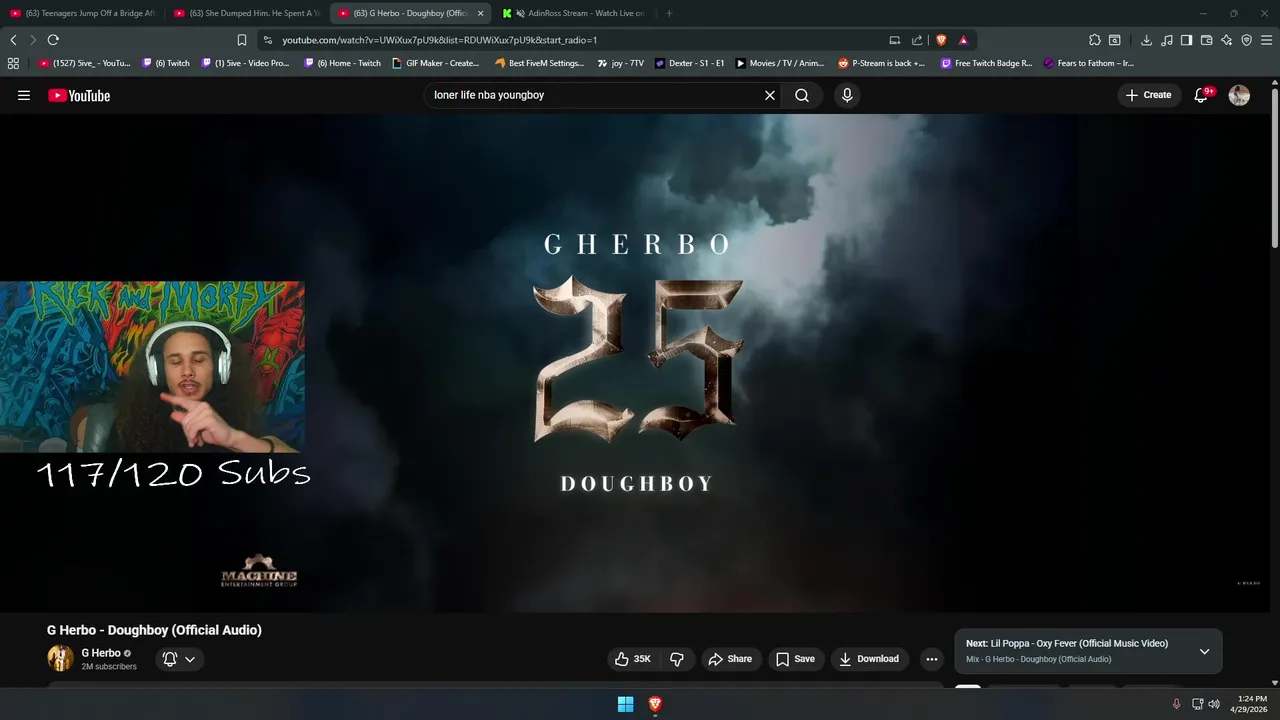Reload the current page
Screen dimensions: 1280x720
[53, 40]
